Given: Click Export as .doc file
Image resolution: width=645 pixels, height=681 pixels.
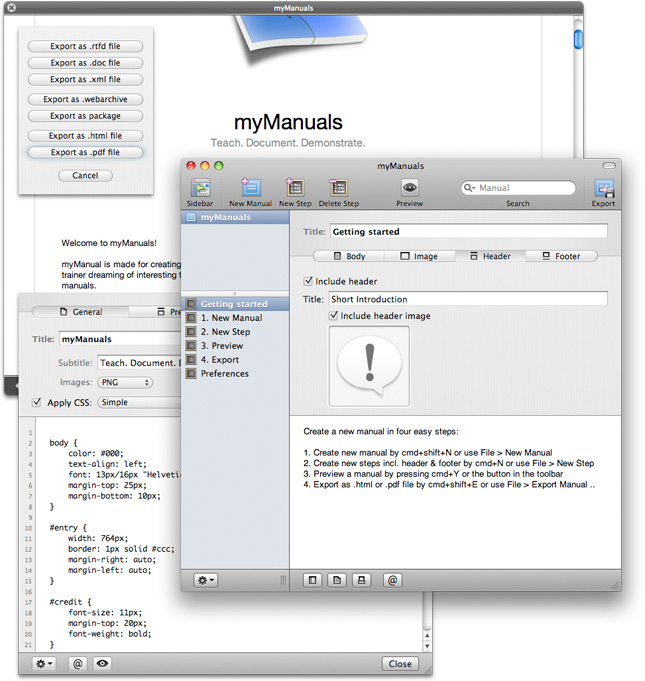Looking at the screenshot, I should 85,63.
